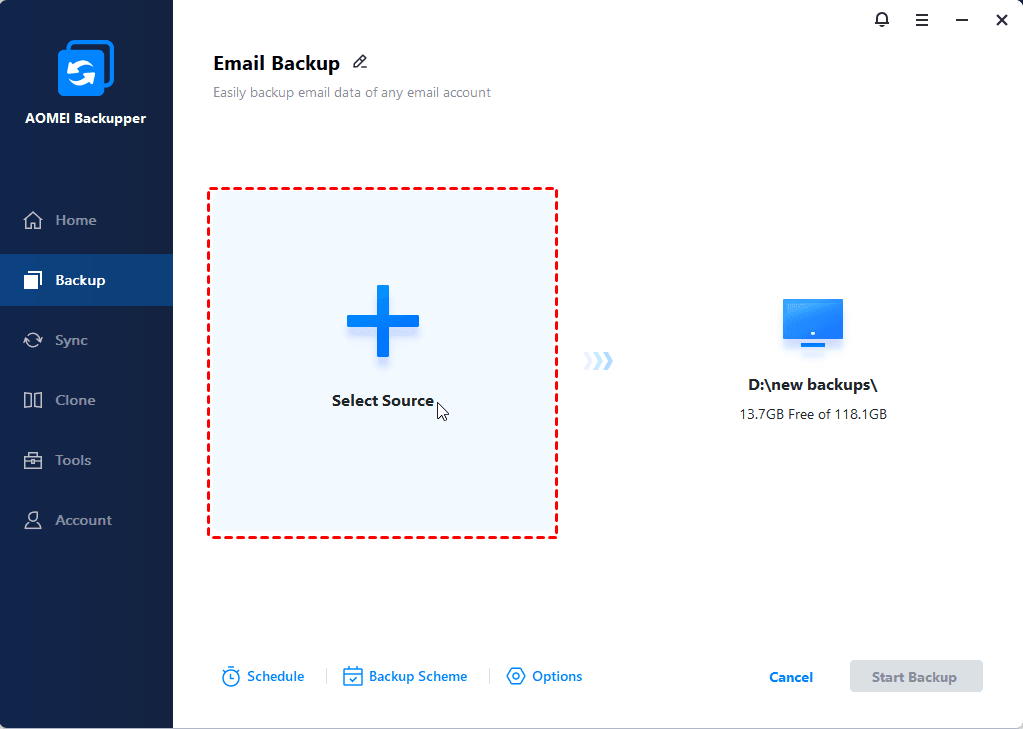Click Start Backup

[x=915, y=676]
